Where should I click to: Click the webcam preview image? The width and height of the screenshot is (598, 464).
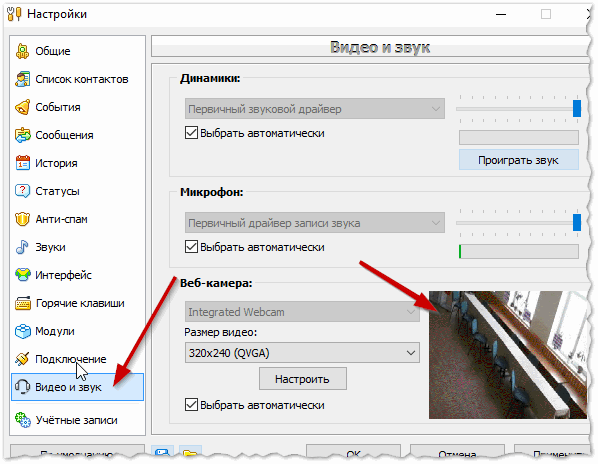tap(508, 355)
